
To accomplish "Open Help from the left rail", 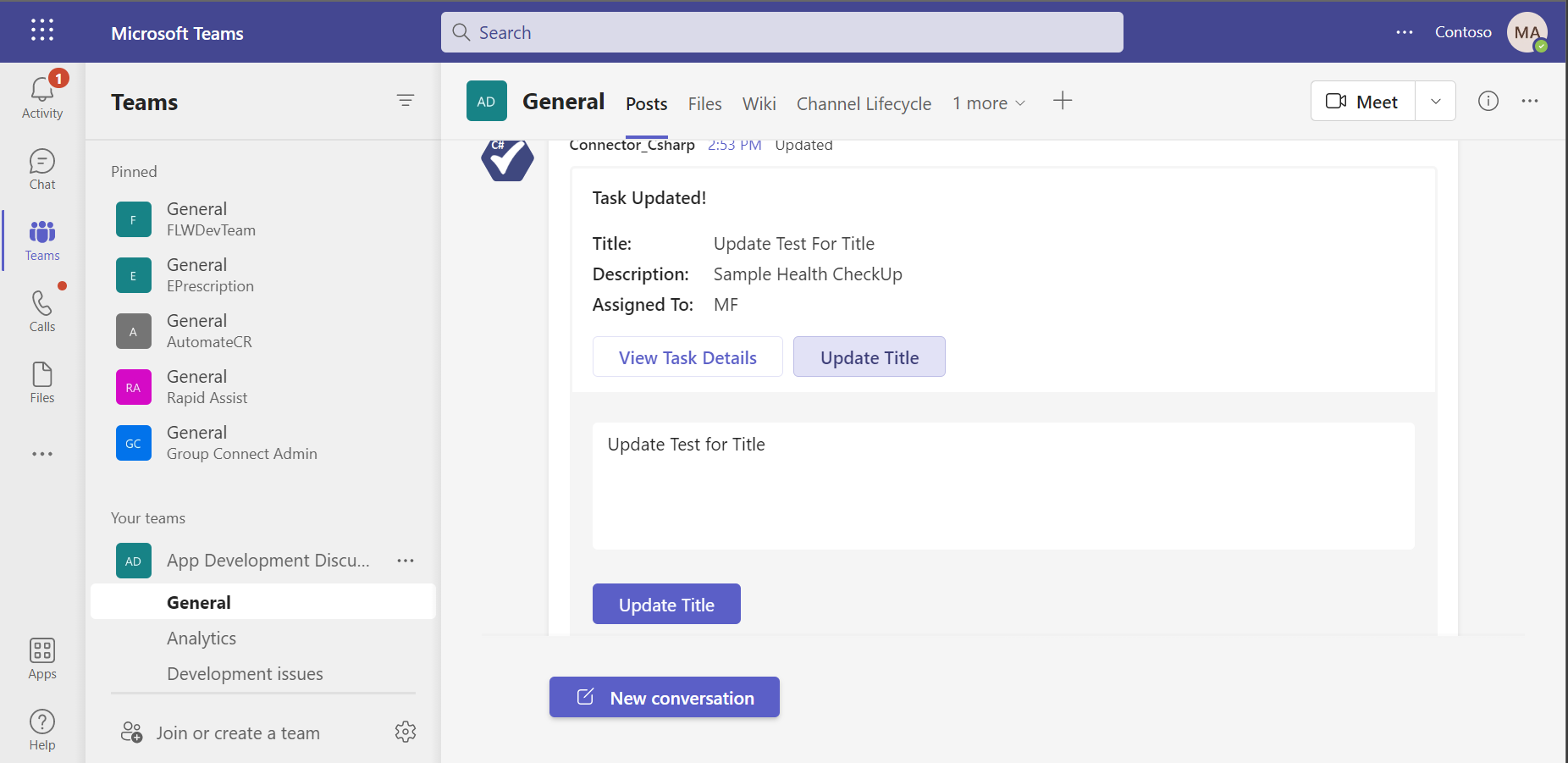I will 42,730.
